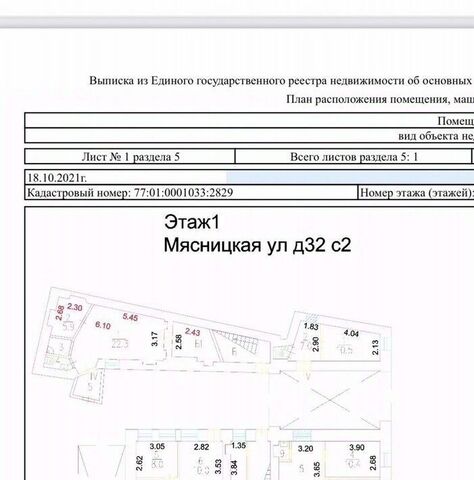Image resolution: width=474 pixels, height=480 pixels.
Task: Click dimension 3.17 on floor plan
Action: tap(154, 339)
